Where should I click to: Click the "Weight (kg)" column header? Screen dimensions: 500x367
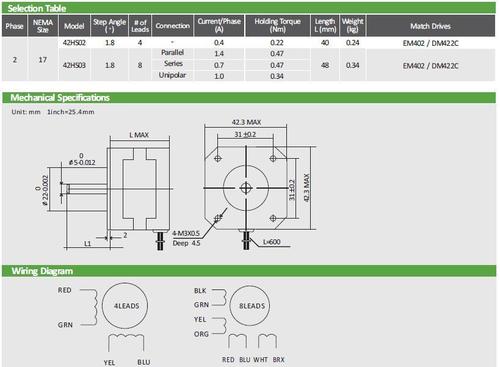(352, 26)
